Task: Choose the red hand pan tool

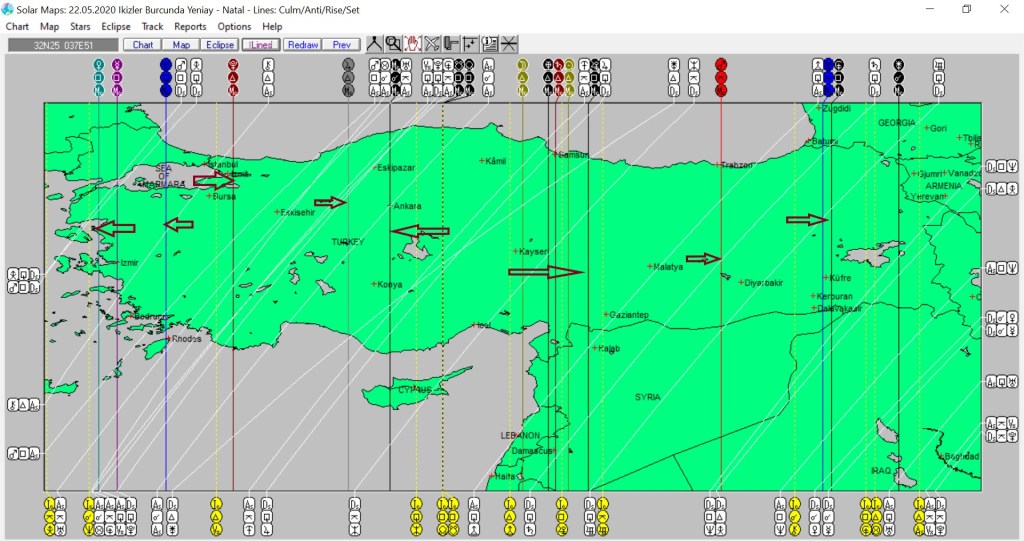Action: pos(412,44)
